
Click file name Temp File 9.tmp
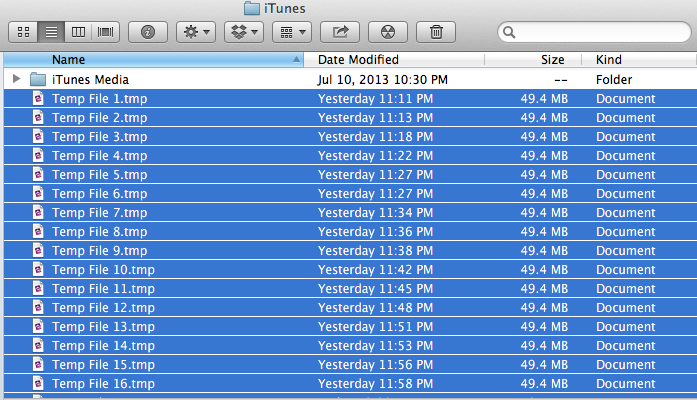click(100, 251)
